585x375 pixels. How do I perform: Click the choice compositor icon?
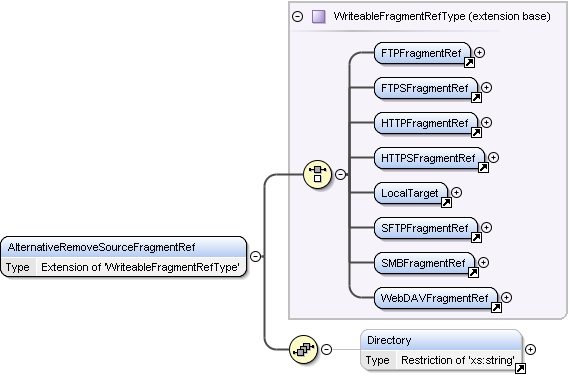click(317, 174)
